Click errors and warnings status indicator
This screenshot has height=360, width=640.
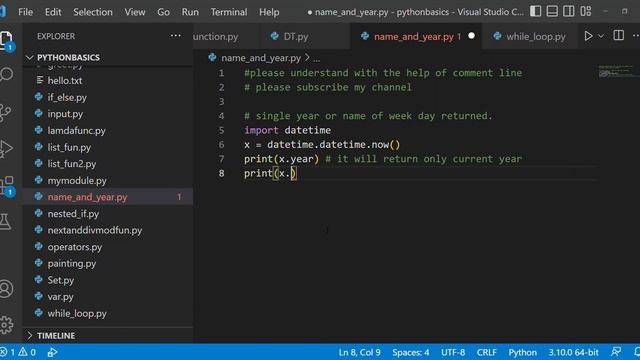[x=18, y=352]
